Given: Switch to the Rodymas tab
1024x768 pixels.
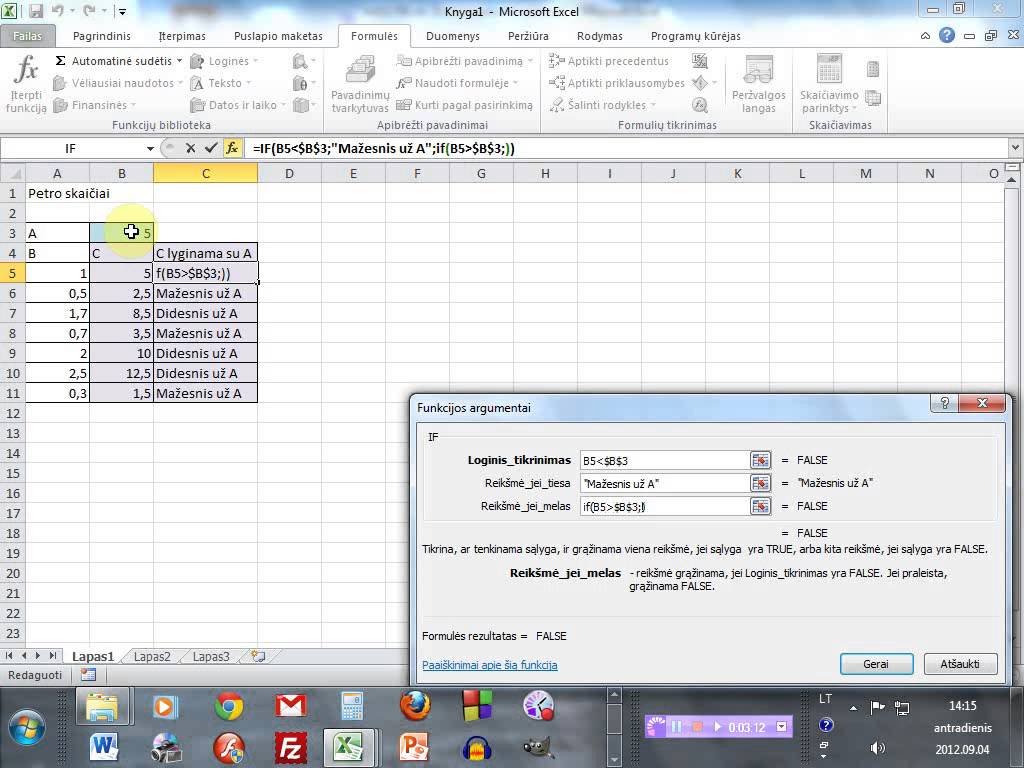Looking at the screenshot, I should point(600,36).
